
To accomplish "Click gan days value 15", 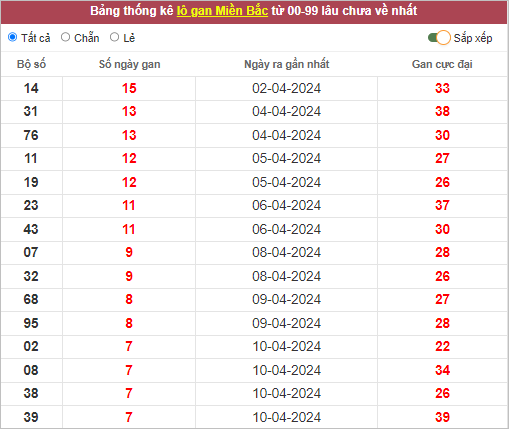I will (129, 88).
